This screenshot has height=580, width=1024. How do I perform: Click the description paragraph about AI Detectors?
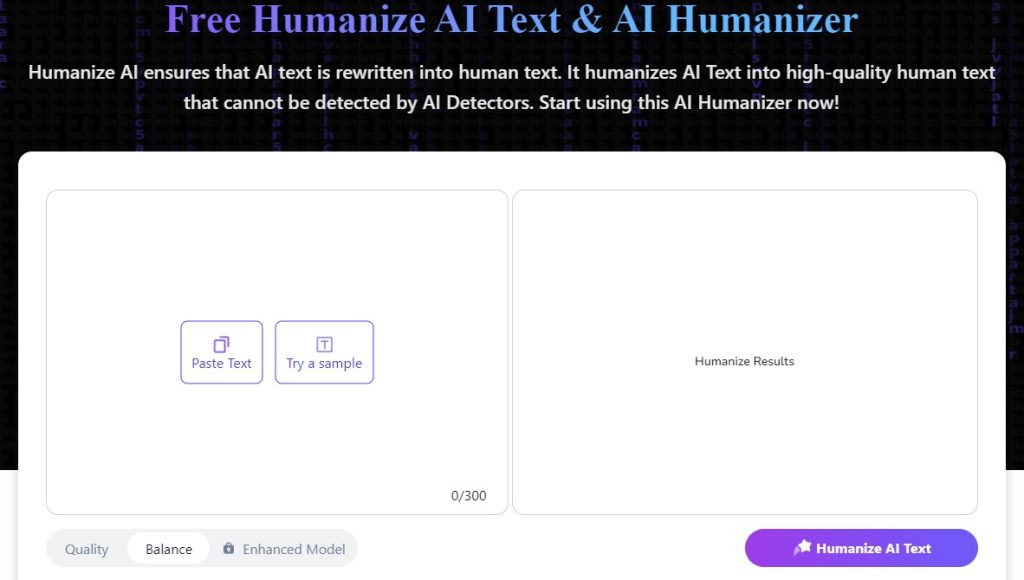(x=512, y=87)
